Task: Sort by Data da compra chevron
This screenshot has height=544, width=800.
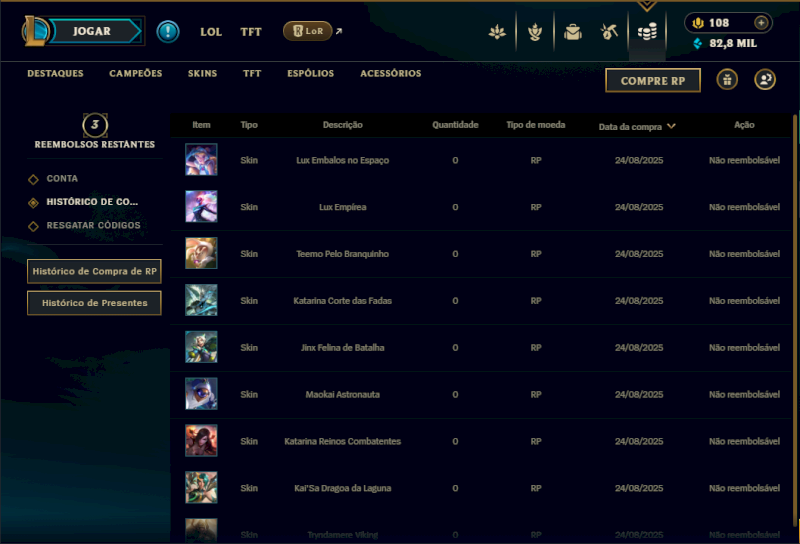Action: pos(671,126)
